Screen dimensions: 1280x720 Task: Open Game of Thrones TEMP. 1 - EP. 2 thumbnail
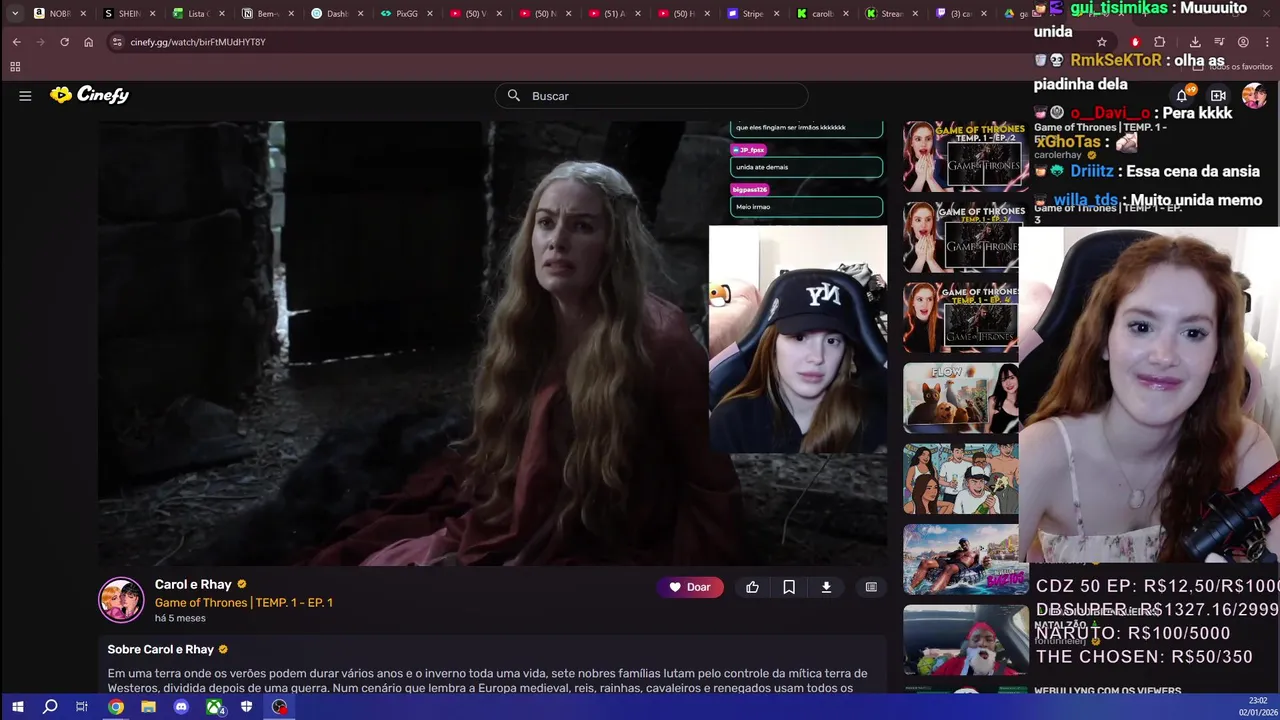[966, 156]
